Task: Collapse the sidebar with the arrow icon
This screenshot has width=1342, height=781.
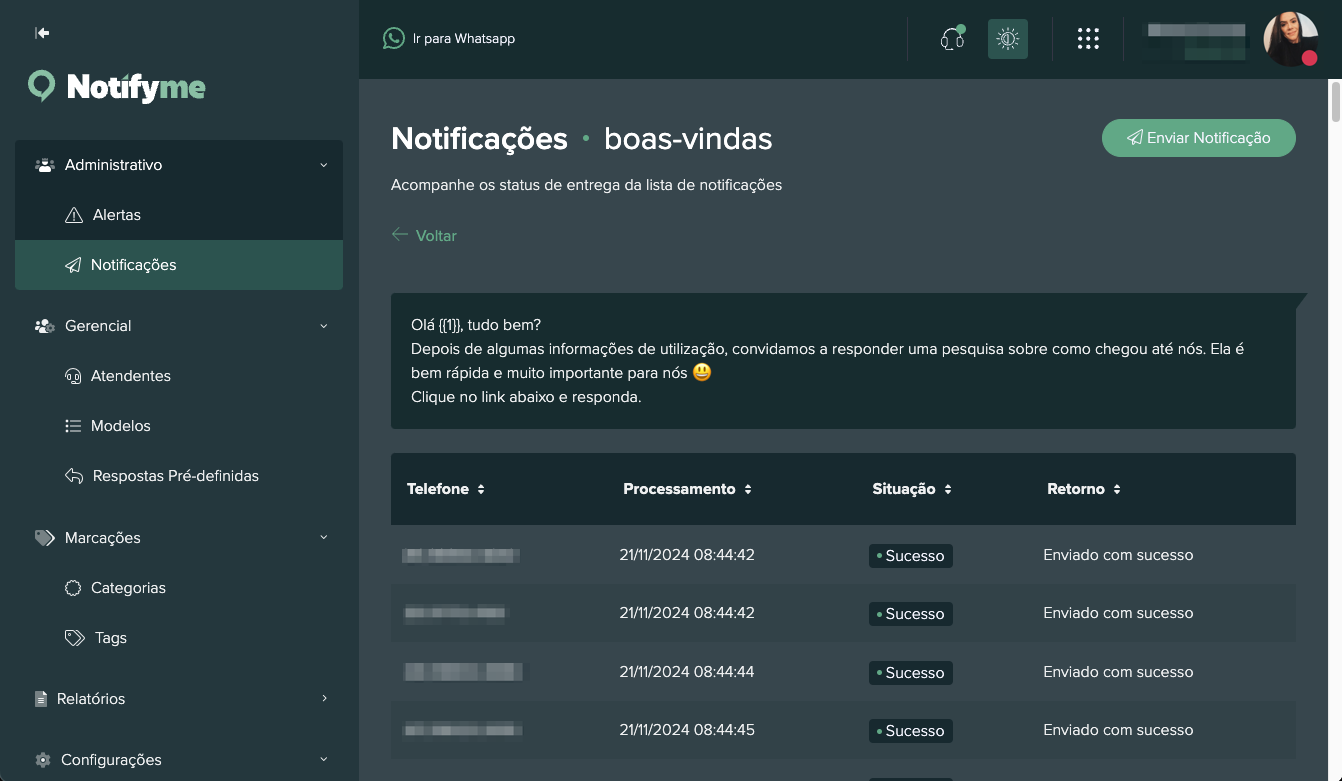Action: [x=42, y=33]
